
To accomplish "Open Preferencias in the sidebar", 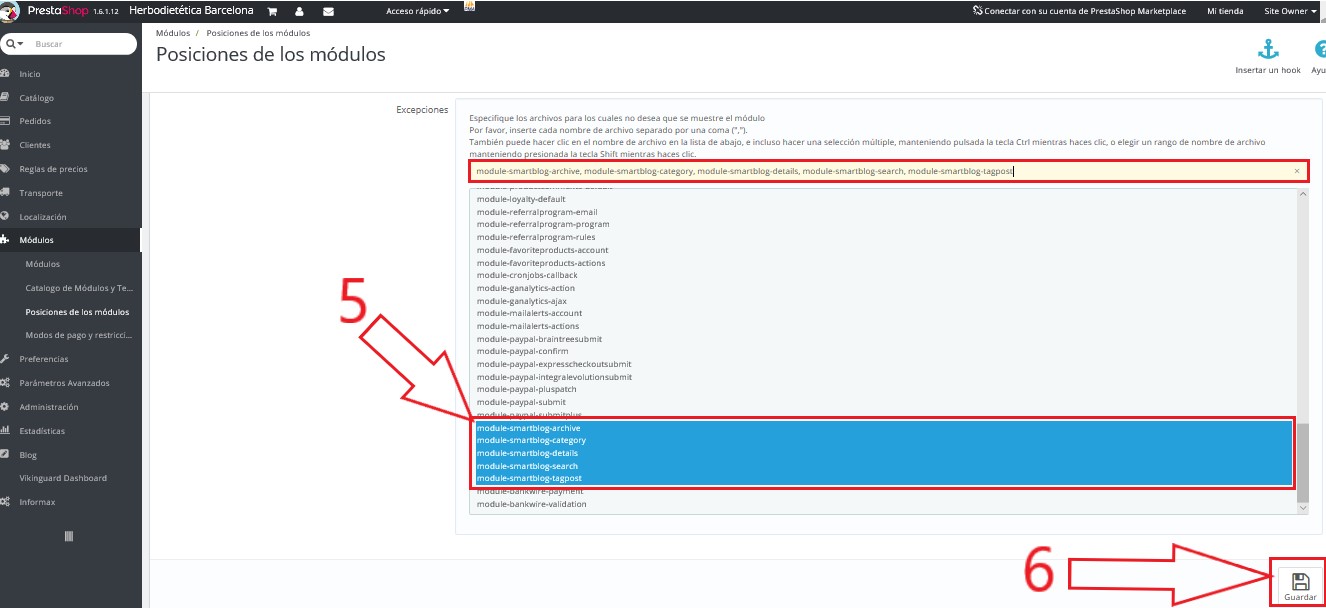I will point(44,359).
